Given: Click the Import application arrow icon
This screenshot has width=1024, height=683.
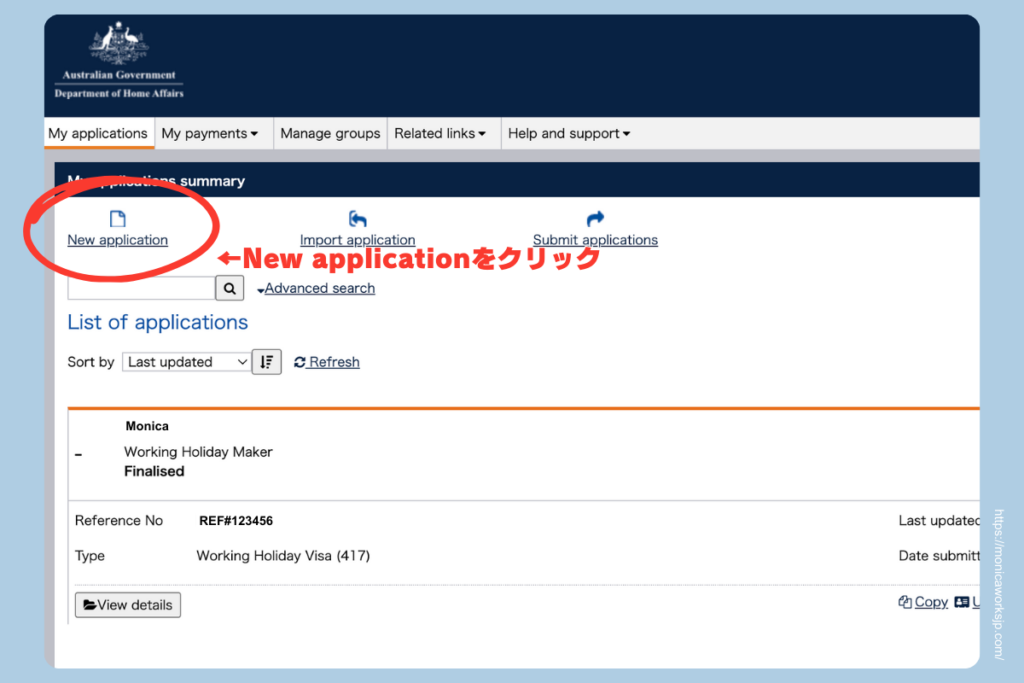Looking at the screenshot, I should tap(357, 219).
